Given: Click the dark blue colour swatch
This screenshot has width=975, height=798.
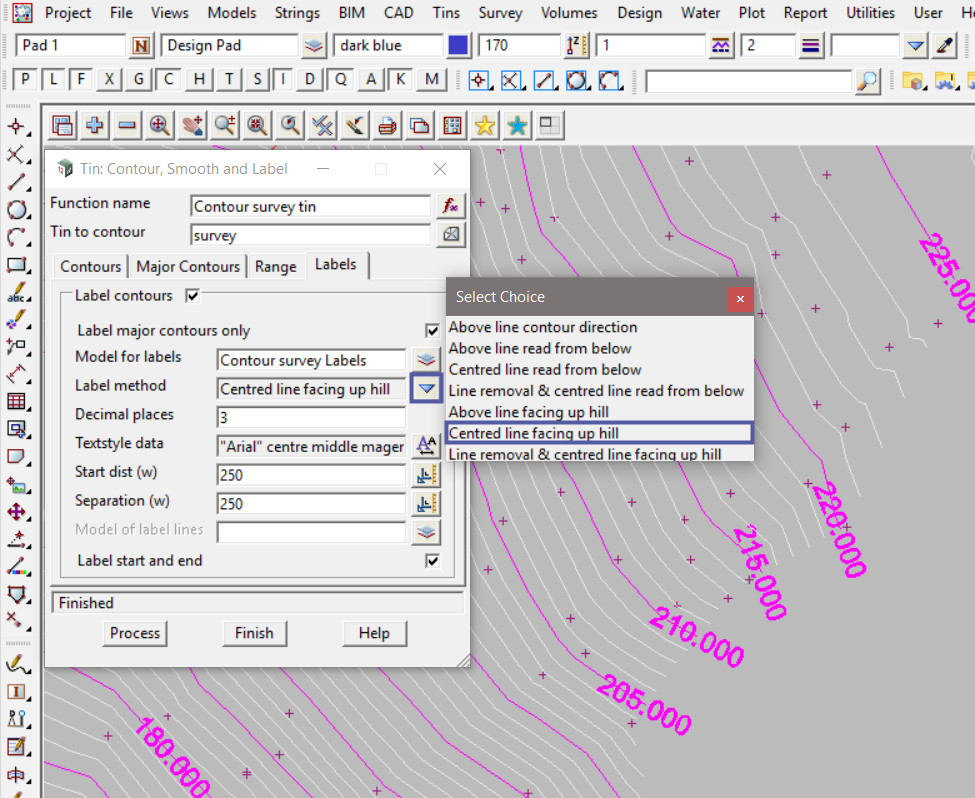Looking at the screenshot, I should 458,46.
